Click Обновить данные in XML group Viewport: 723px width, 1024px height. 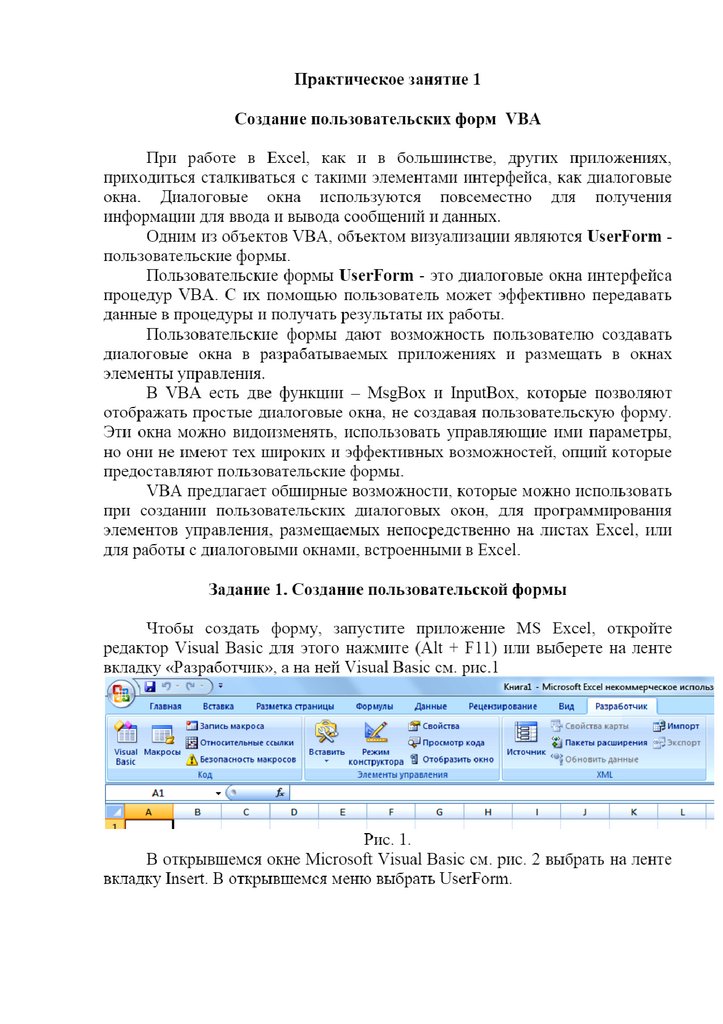(594, 760)
